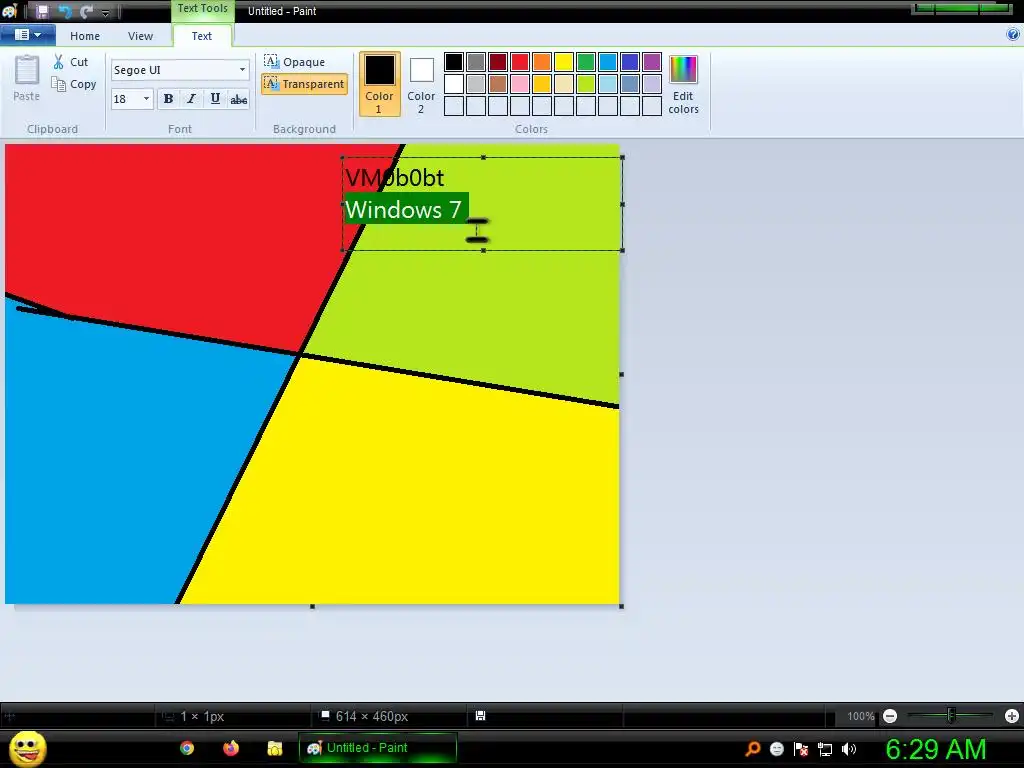Screen dimensions: 1024x768
Task: Click the volume speaker tray icon
Action: tap(849, 749)
